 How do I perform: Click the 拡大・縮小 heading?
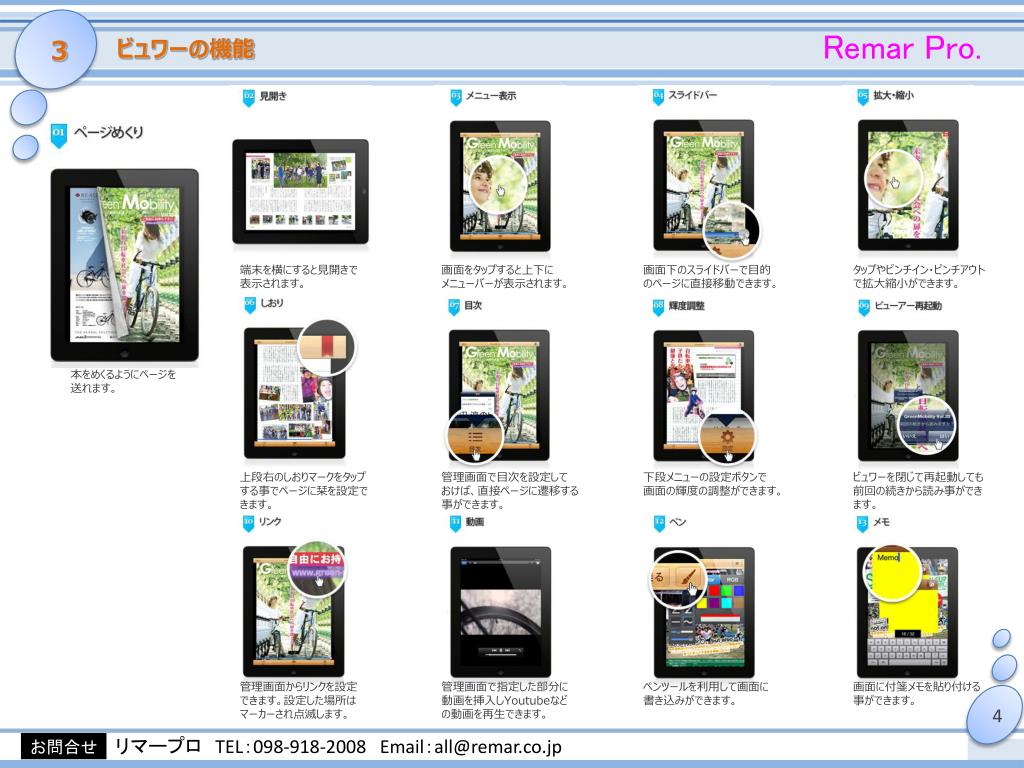coord(893,95)
